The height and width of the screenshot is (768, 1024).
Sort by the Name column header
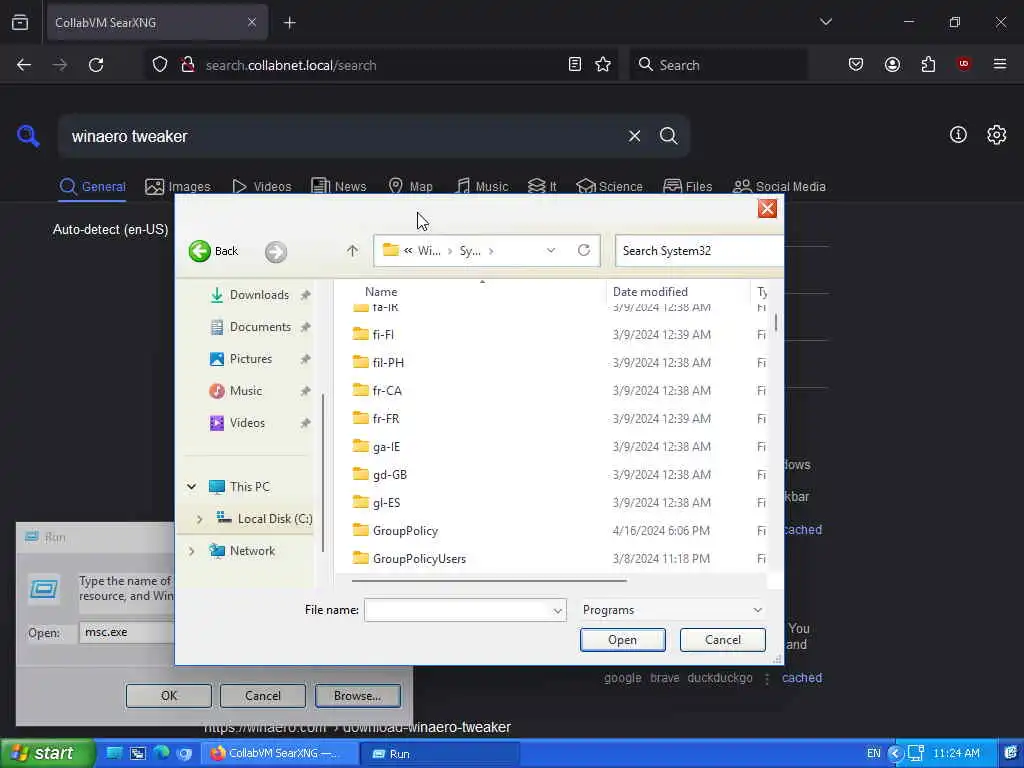click(381, 291)
